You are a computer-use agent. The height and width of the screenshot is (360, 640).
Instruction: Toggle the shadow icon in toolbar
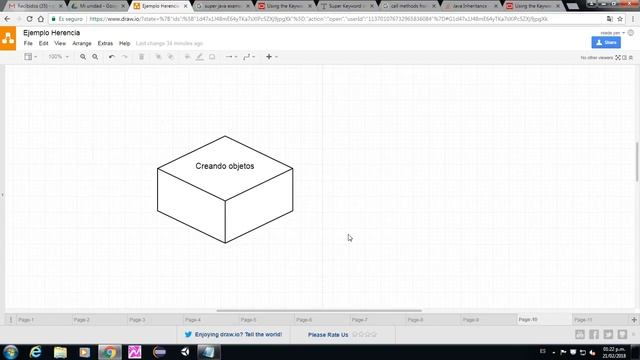[x=212, y=57]
